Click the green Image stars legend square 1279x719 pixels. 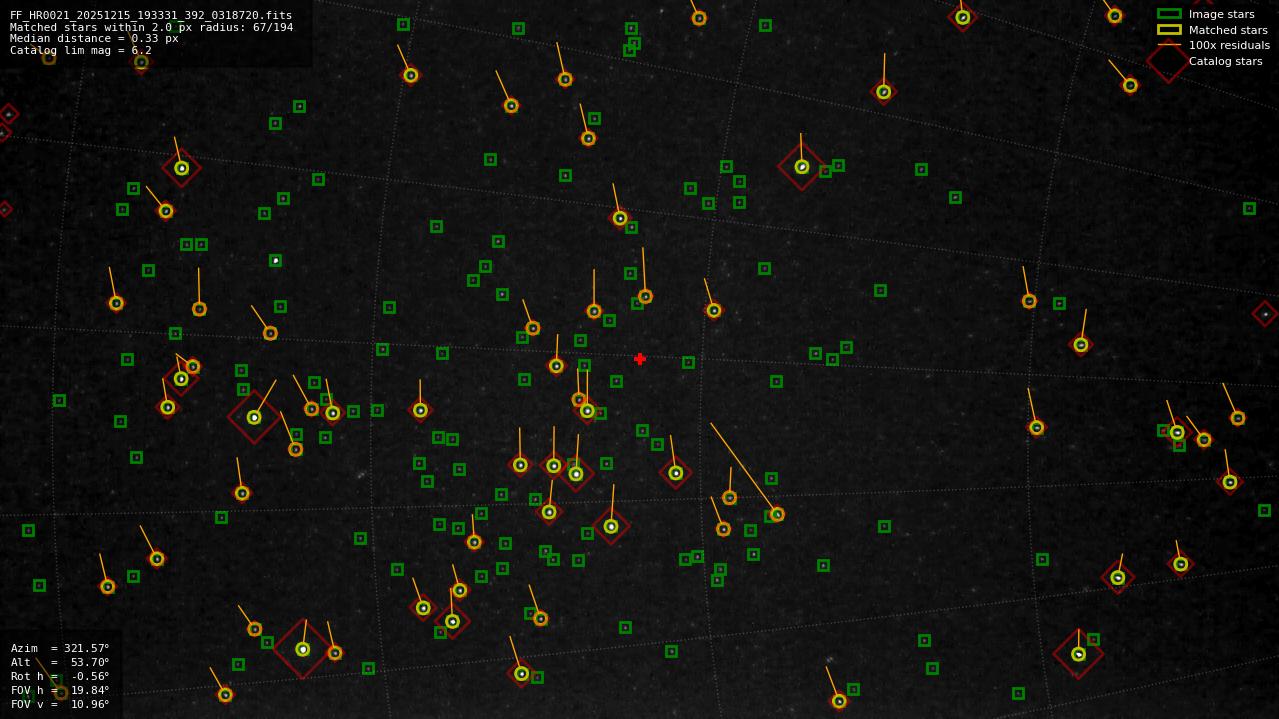[1169, 14]
